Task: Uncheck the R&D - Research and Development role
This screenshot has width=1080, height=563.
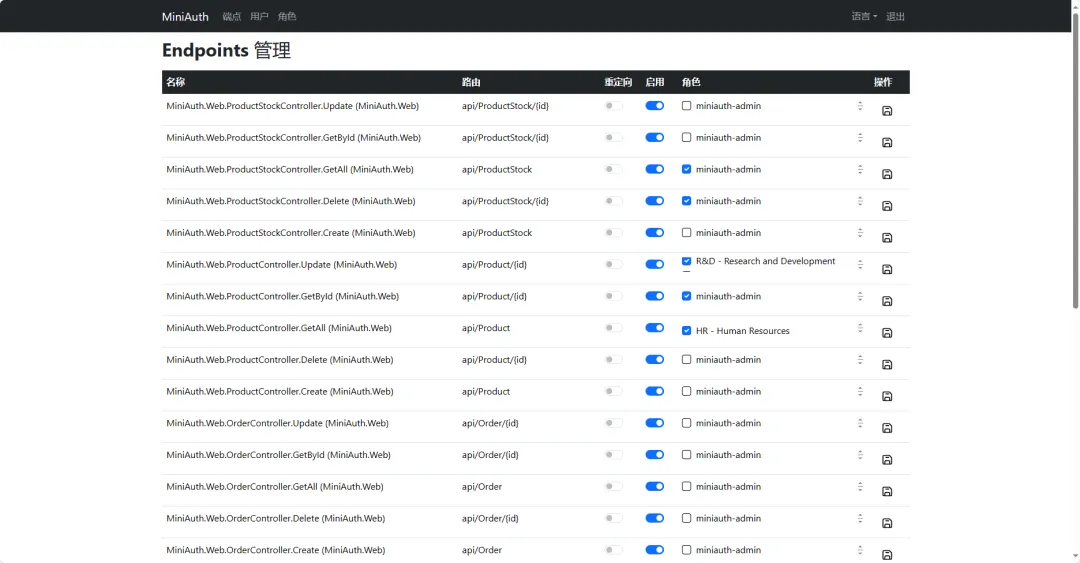Action: pyautogui.click(x=686, y=261)
